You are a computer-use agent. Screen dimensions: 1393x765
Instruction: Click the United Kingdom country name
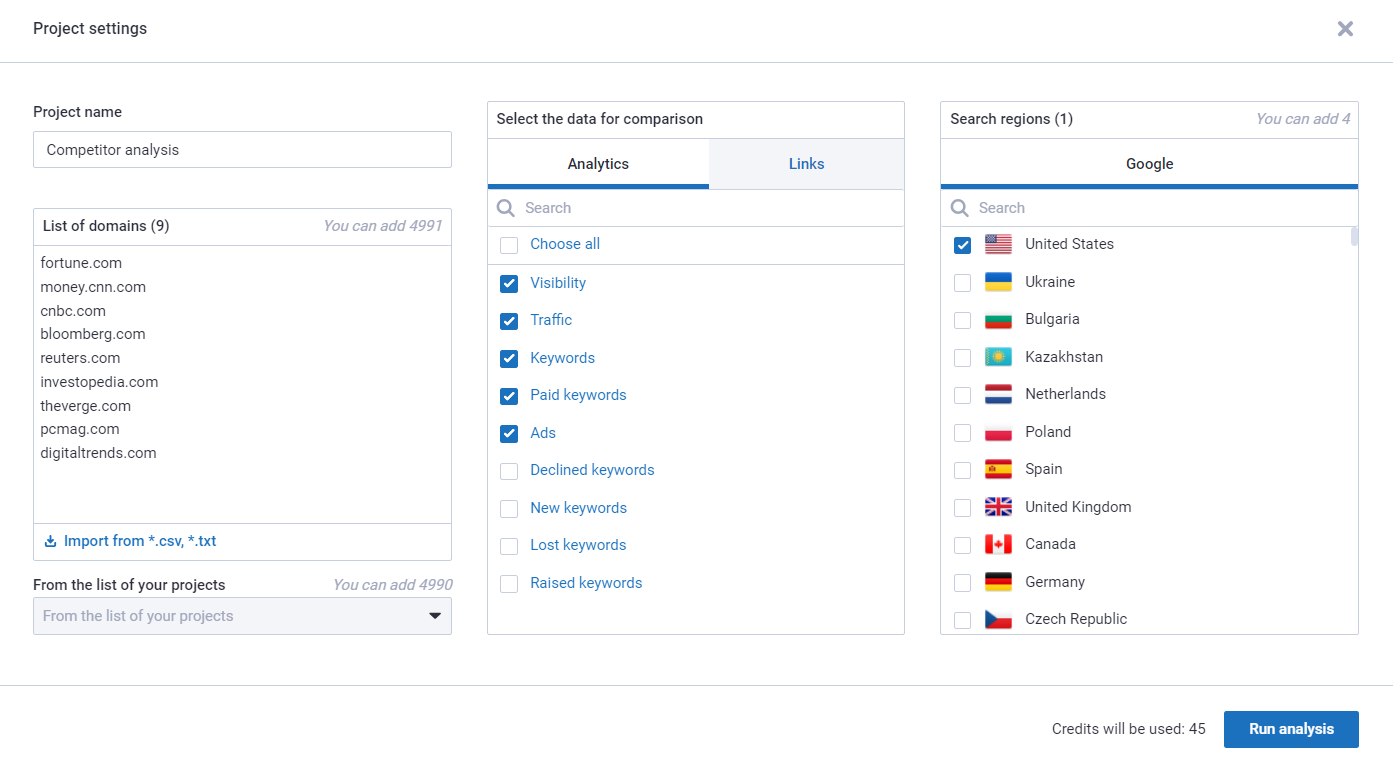[x=1078, y=507]
